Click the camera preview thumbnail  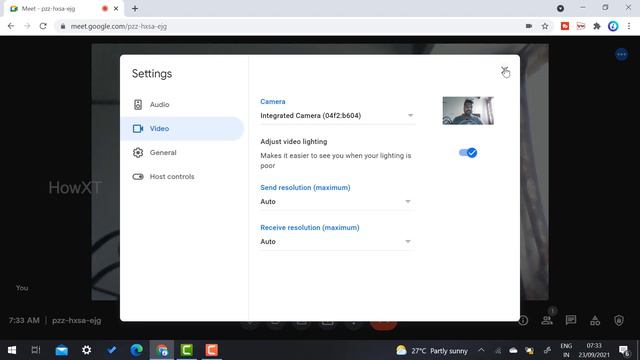pyautogui.click(x=468, y=111)
